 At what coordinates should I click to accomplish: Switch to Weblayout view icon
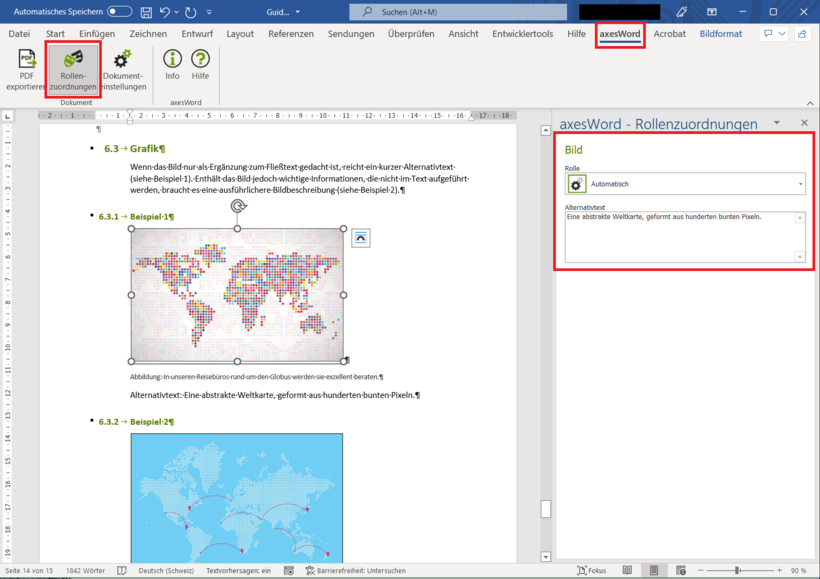click(680, 571)
